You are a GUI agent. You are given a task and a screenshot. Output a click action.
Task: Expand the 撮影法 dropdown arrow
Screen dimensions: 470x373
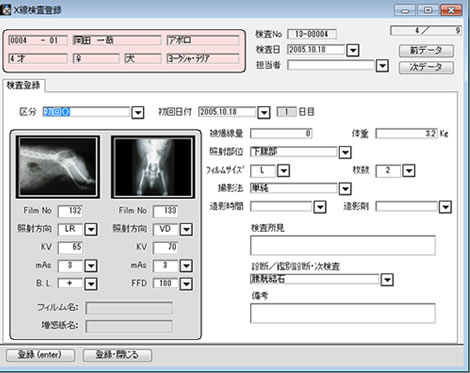(345, 189)
